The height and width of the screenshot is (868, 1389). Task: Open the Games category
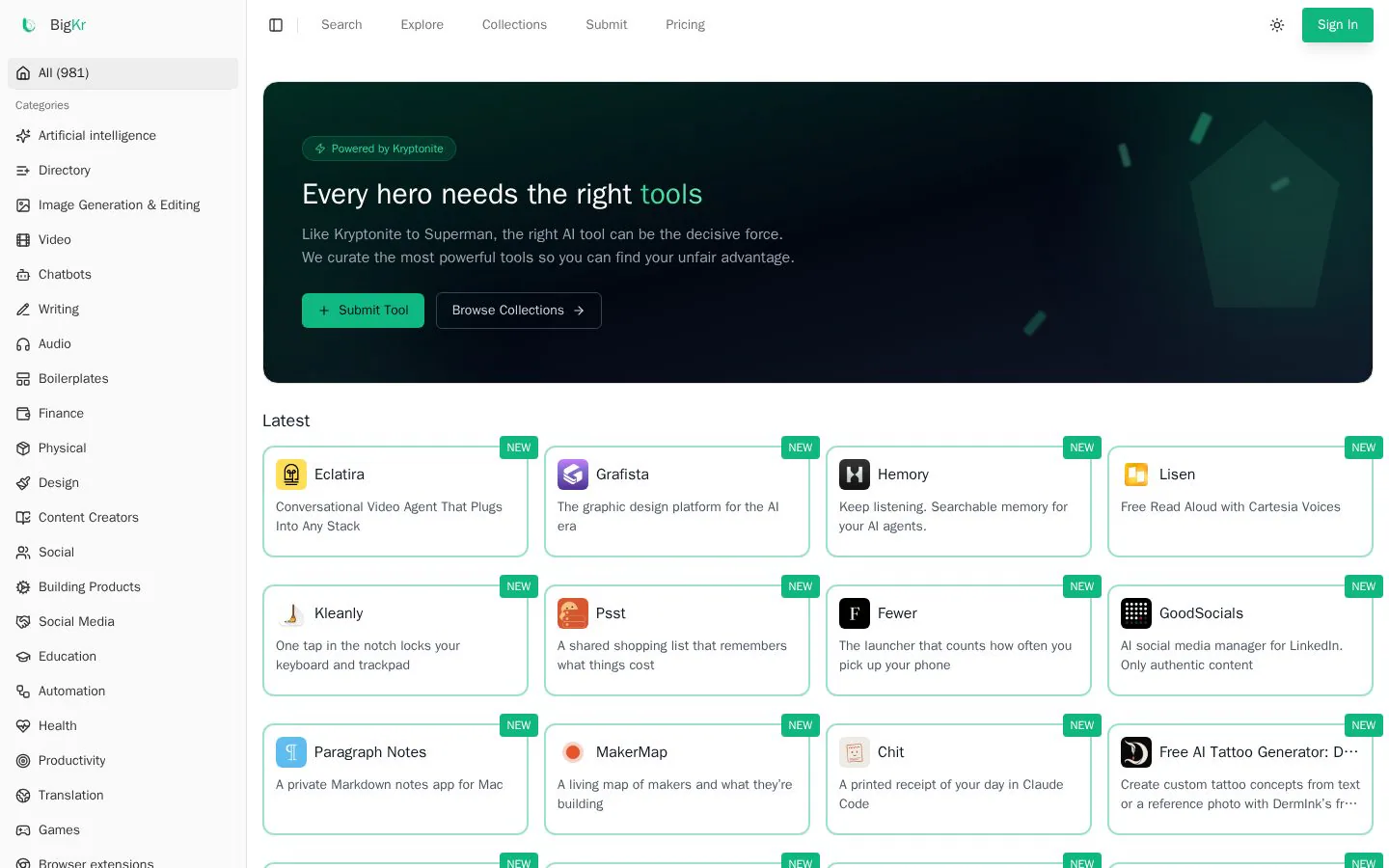click(x=123, y=830)
